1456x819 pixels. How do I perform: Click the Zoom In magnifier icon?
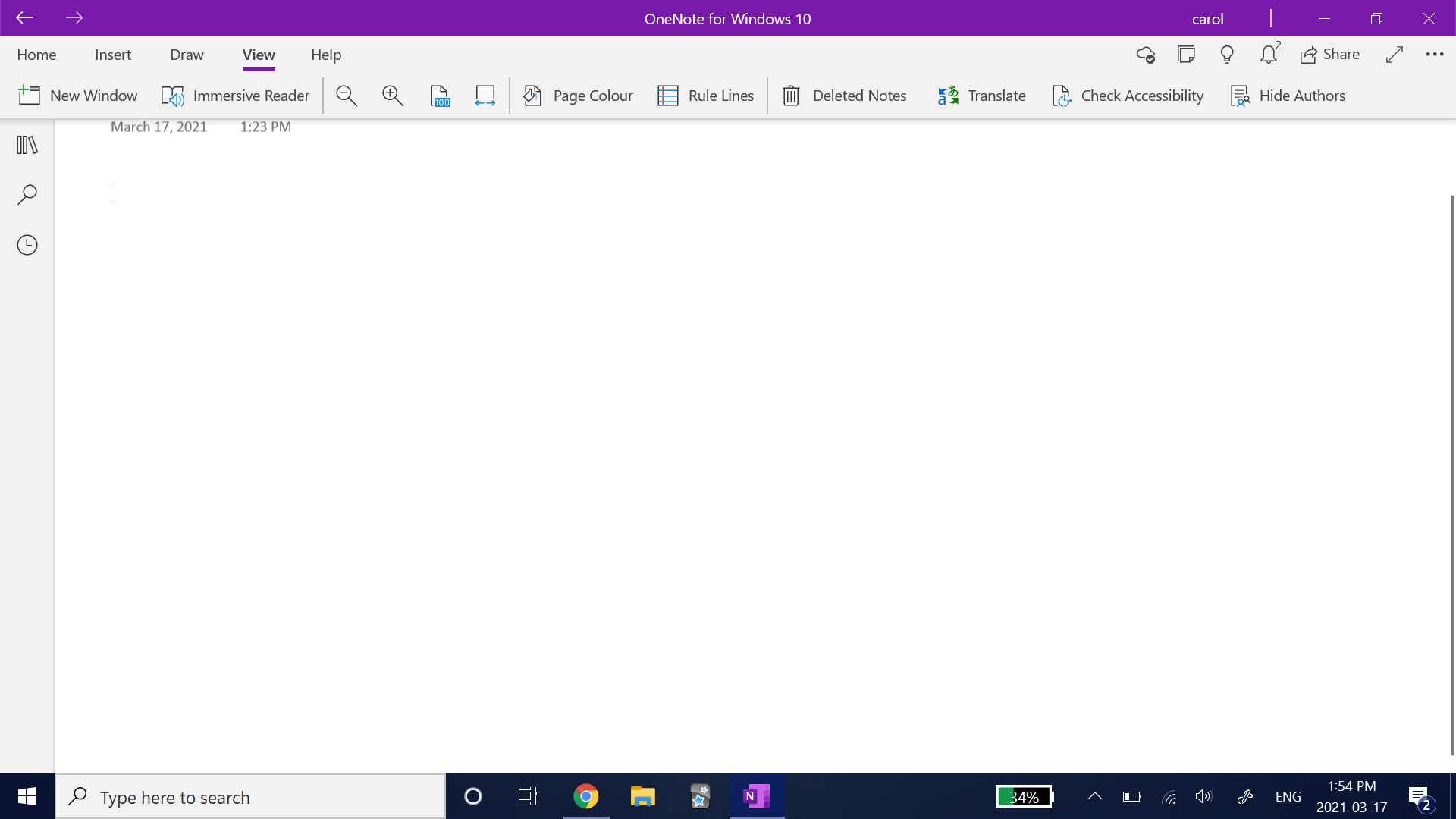391,95
